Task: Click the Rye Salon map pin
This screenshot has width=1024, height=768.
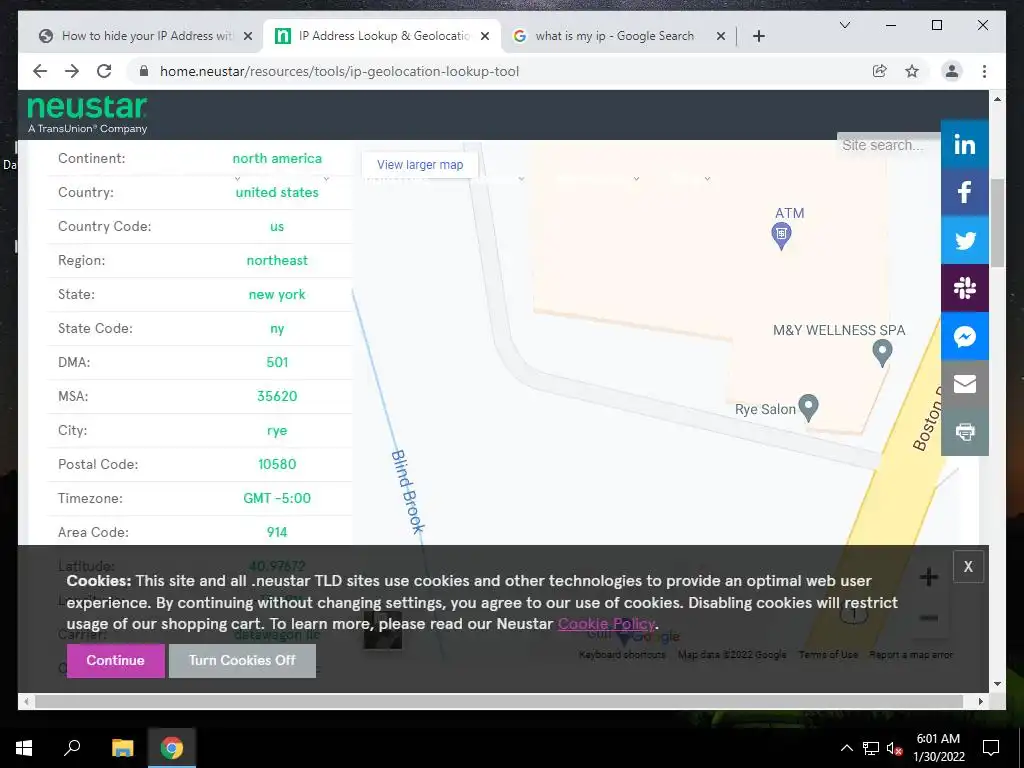Action: pyautogui.click(x=808, y=408)
